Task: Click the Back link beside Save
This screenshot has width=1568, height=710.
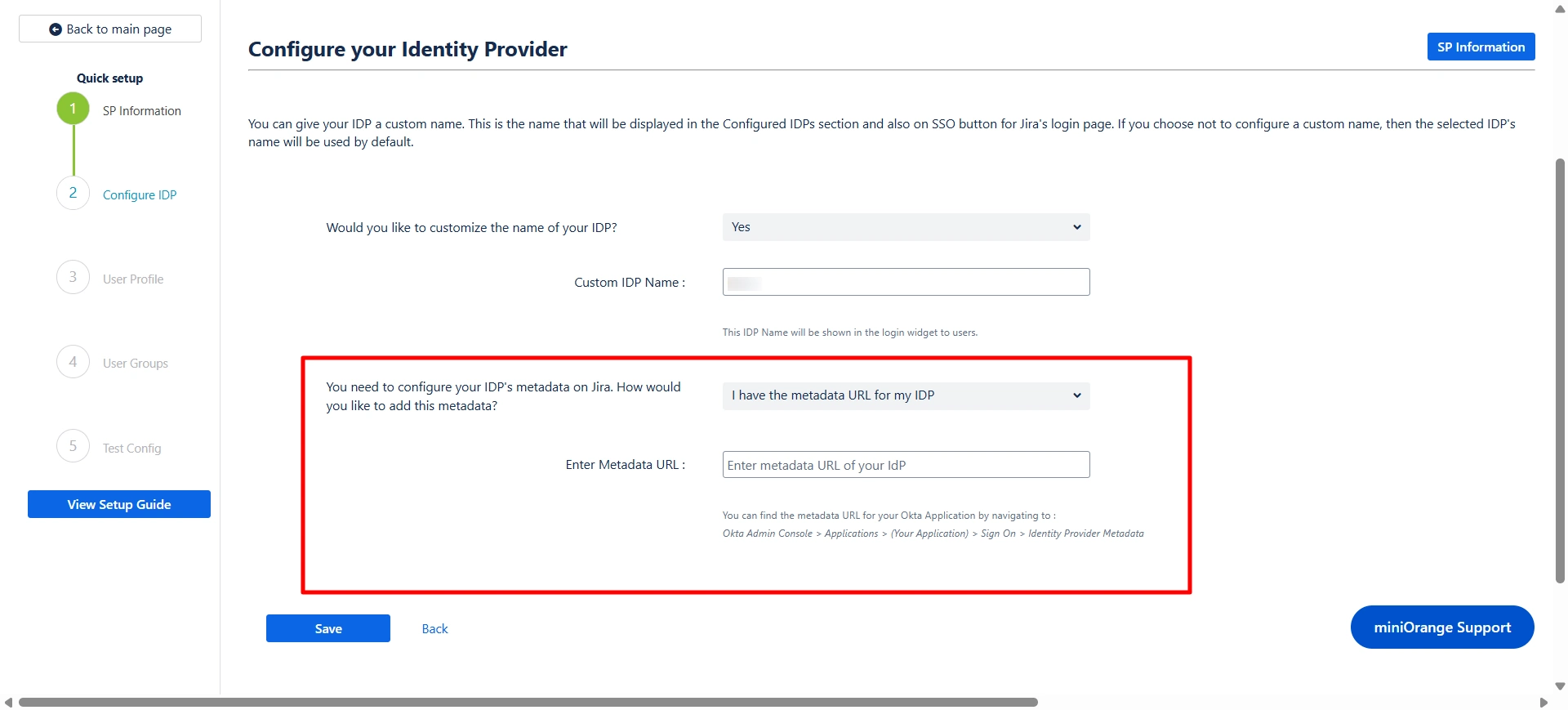Action: tap(434, 629)
